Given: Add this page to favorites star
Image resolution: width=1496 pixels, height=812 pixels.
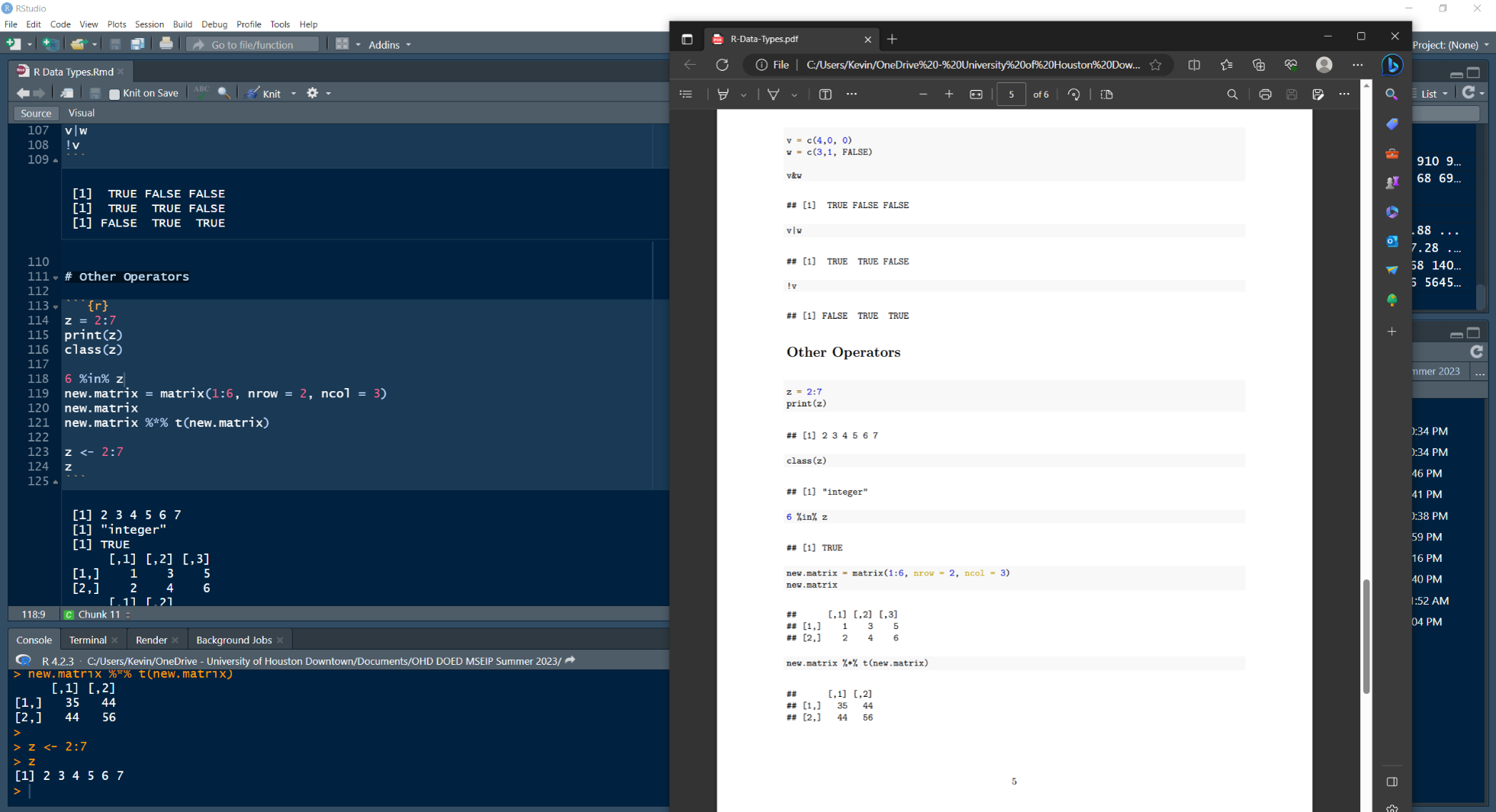Looking at the screenshot, I should tap(1156, 65).
